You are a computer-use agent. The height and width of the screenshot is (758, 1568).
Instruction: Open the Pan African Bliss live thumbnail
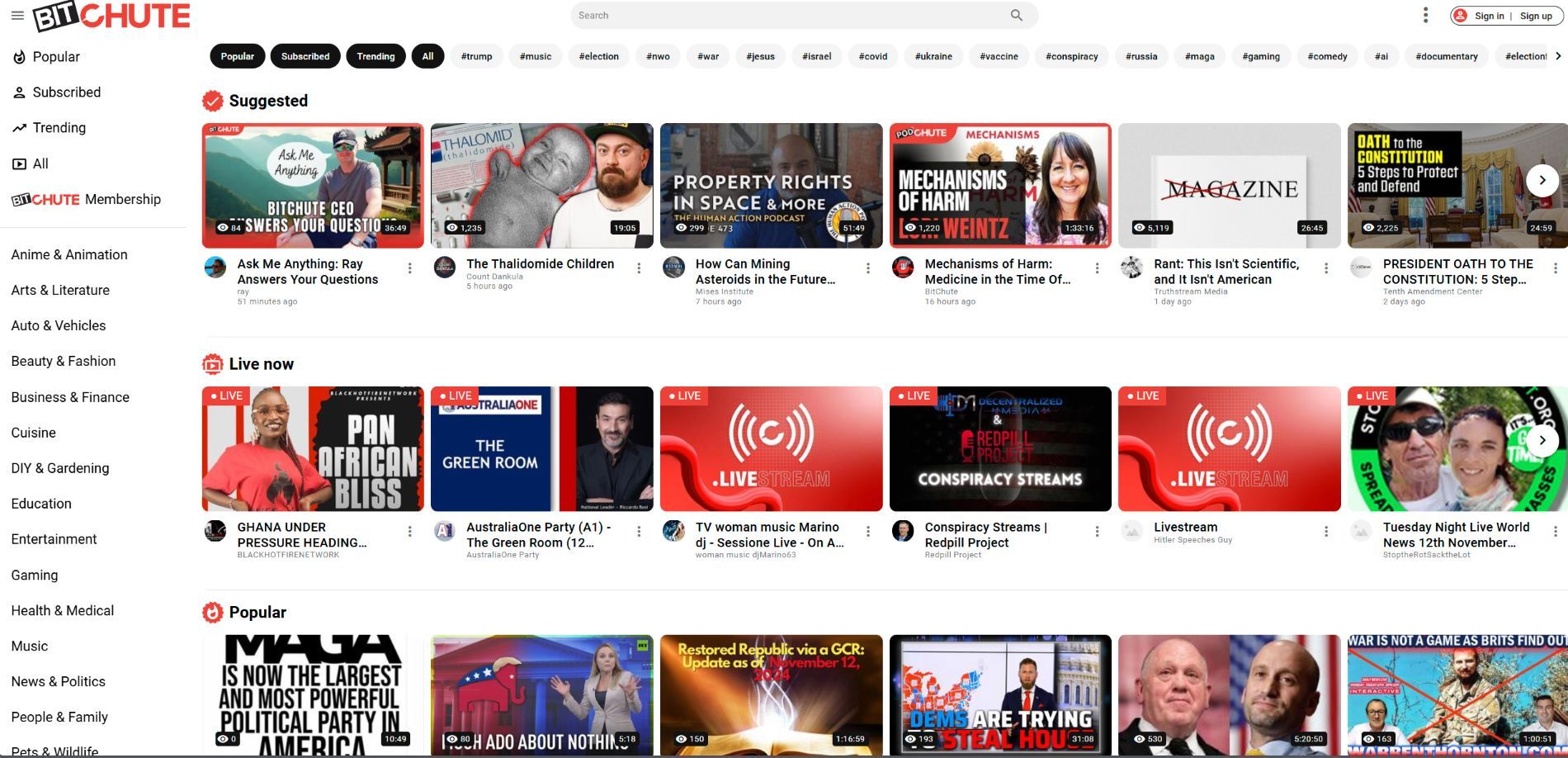(x=313, y=449)
